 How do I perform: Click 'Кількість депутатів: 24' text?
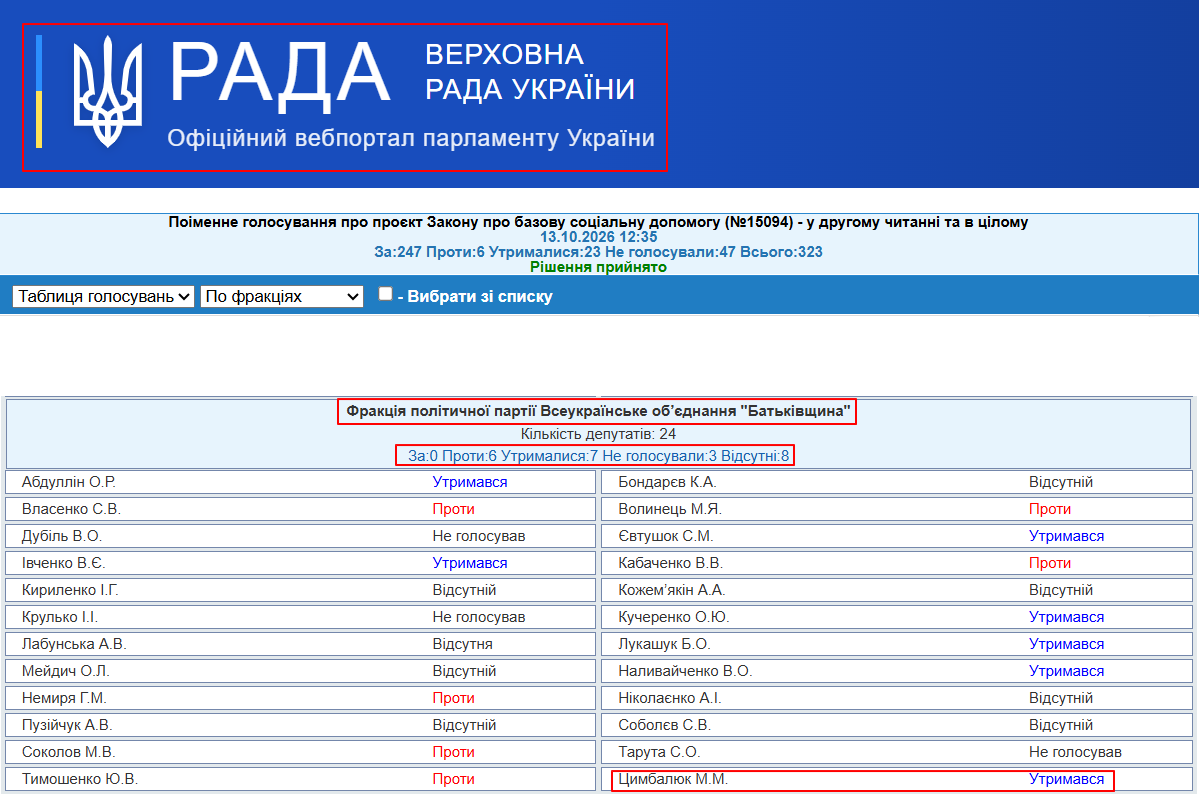[598, 434]
